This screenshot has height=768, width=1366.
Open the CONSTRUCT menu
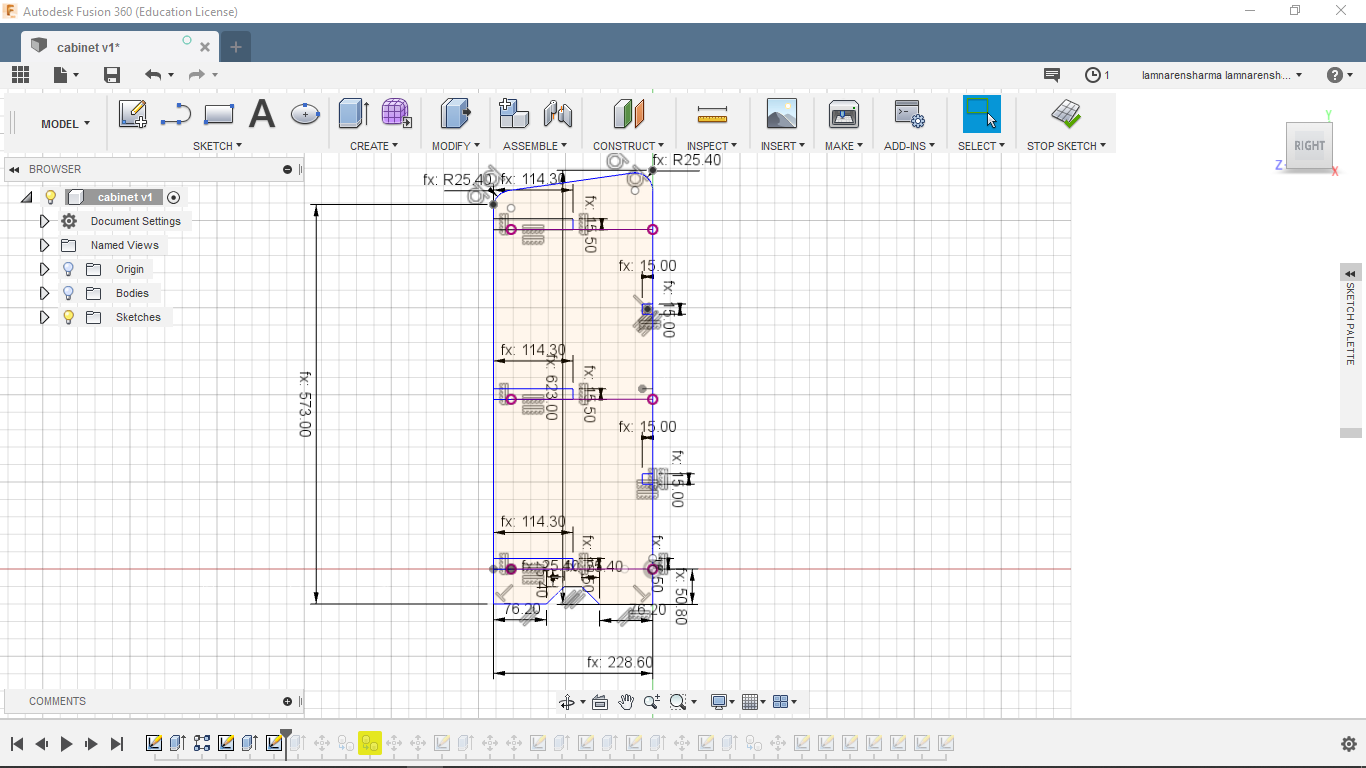628,146
